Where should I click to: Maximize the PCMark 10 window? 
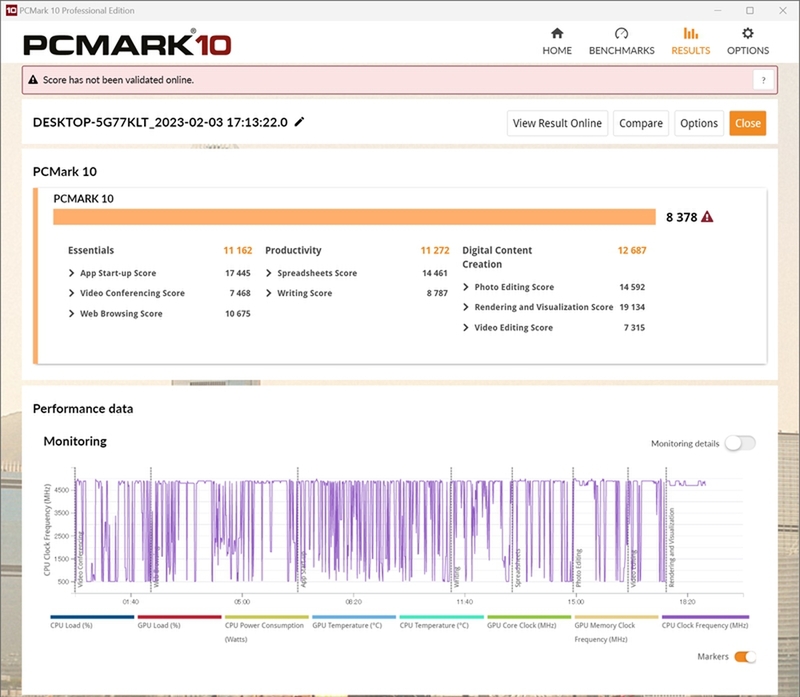pyautogui.click(x=749, y=10)
